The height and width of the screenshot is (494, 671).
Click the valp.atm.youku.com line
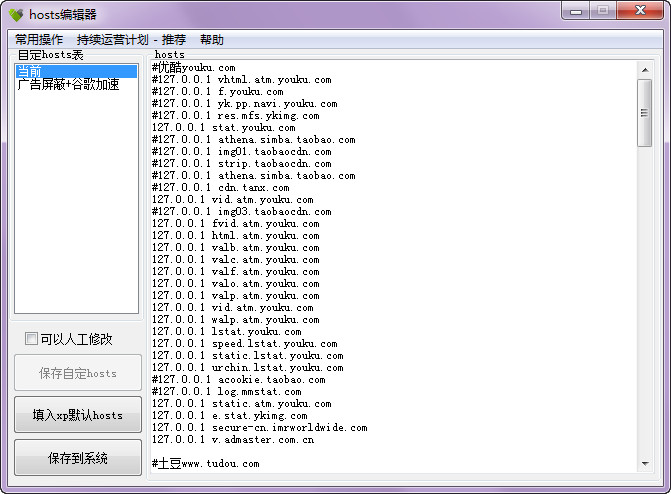[x=236, y=295]
